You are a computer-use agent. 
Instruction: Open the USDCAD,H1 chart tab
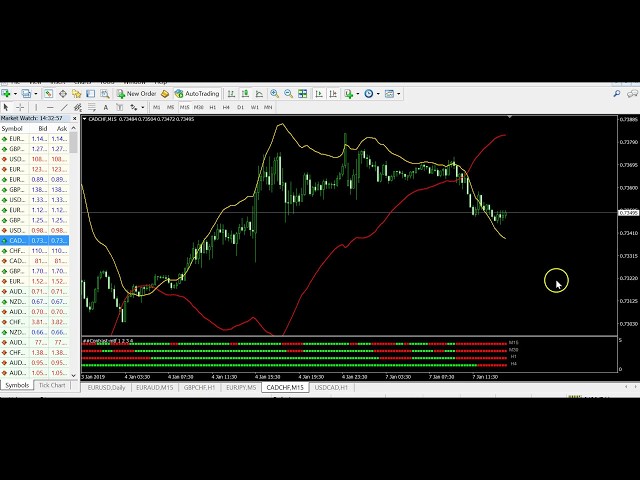click(329, 387)
